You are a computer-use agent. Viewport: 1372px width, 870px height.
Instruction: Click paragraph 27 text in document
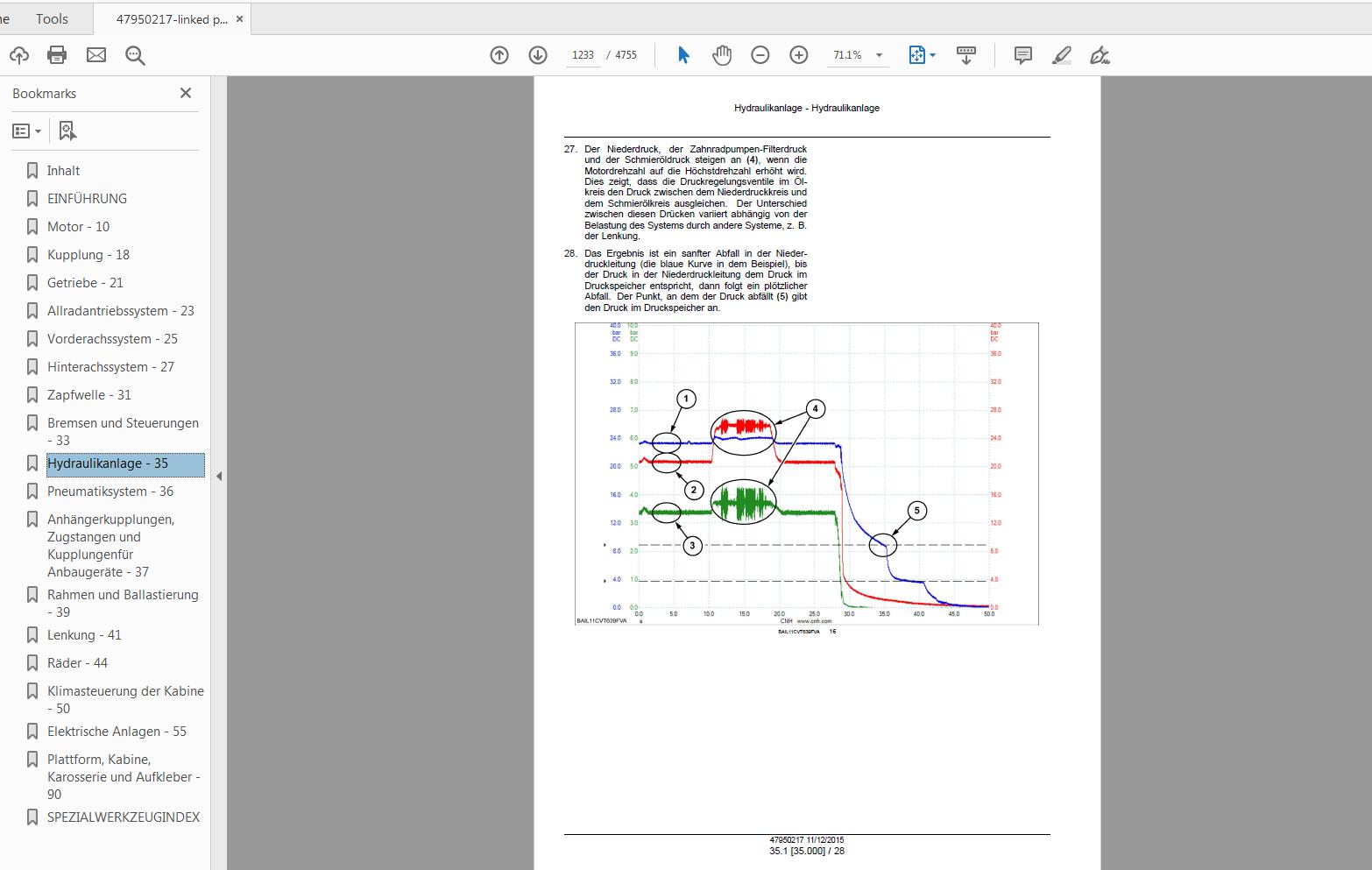pos(696,193)
